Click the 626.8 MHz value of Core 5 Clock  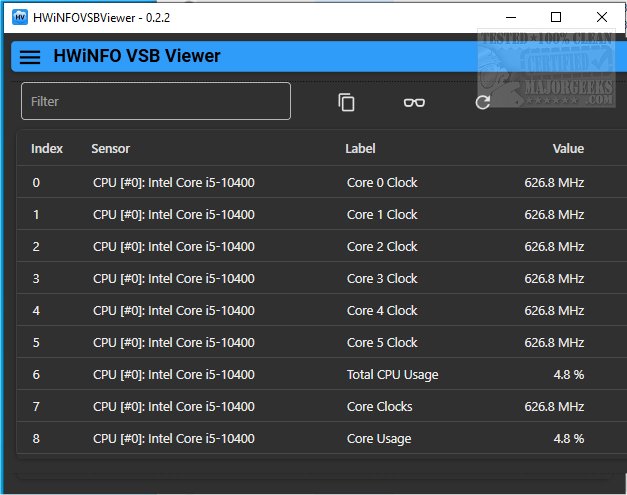[x=554, y=343]
